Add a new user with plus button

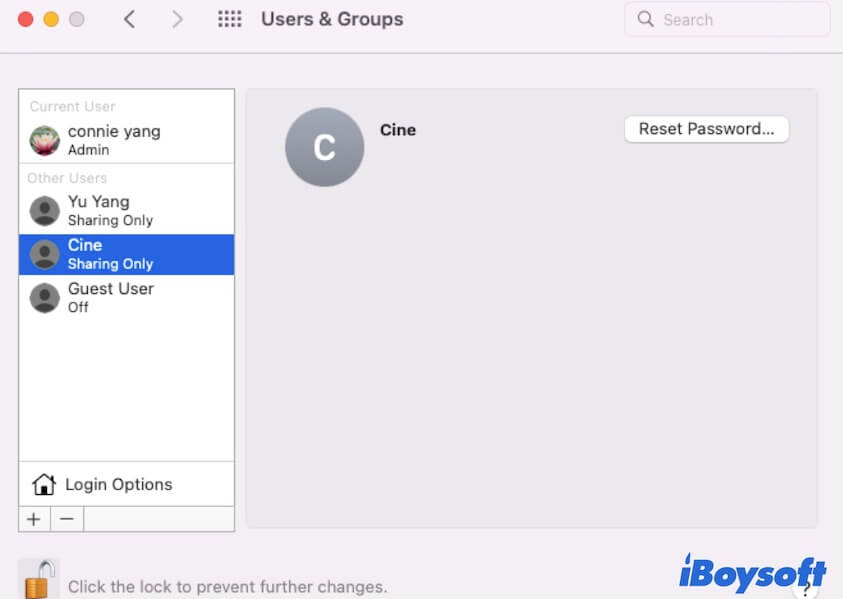33,519
